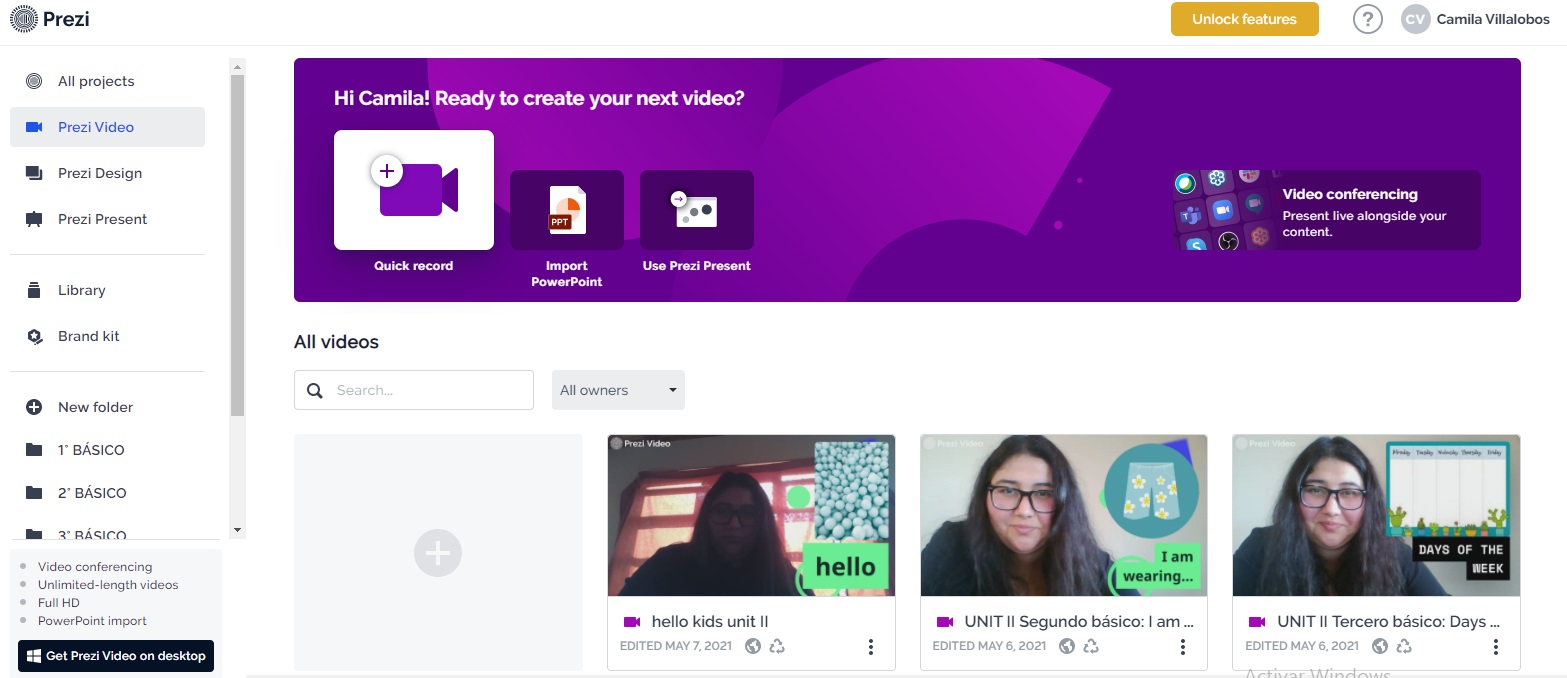Click the video conferencing apps icon grid
1567x678 pixels.
click(1224, 210)
